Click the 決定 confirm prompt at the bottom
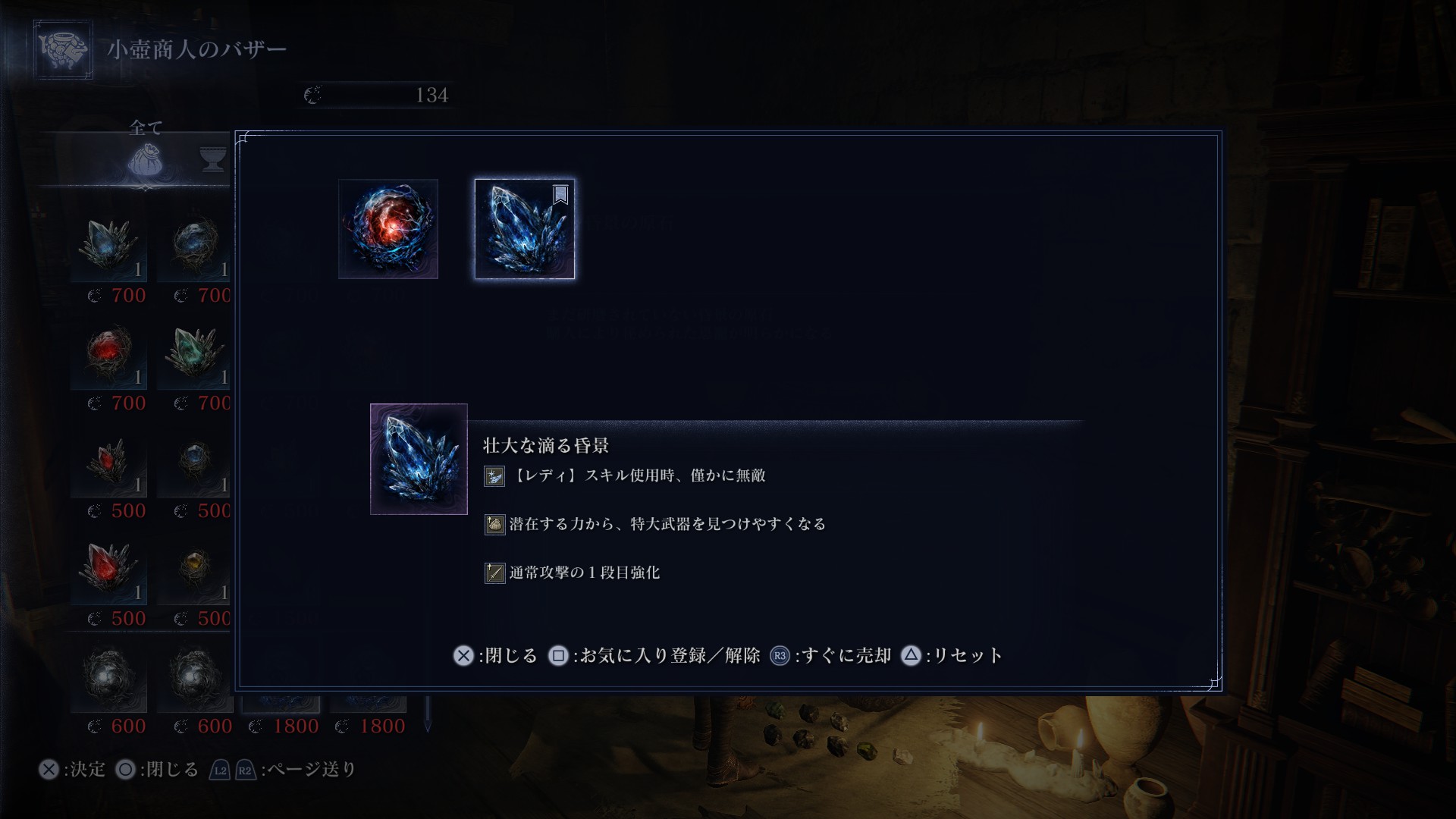Image resolution: width=1456 pixels, height=819 pixels. coord(72,770)
